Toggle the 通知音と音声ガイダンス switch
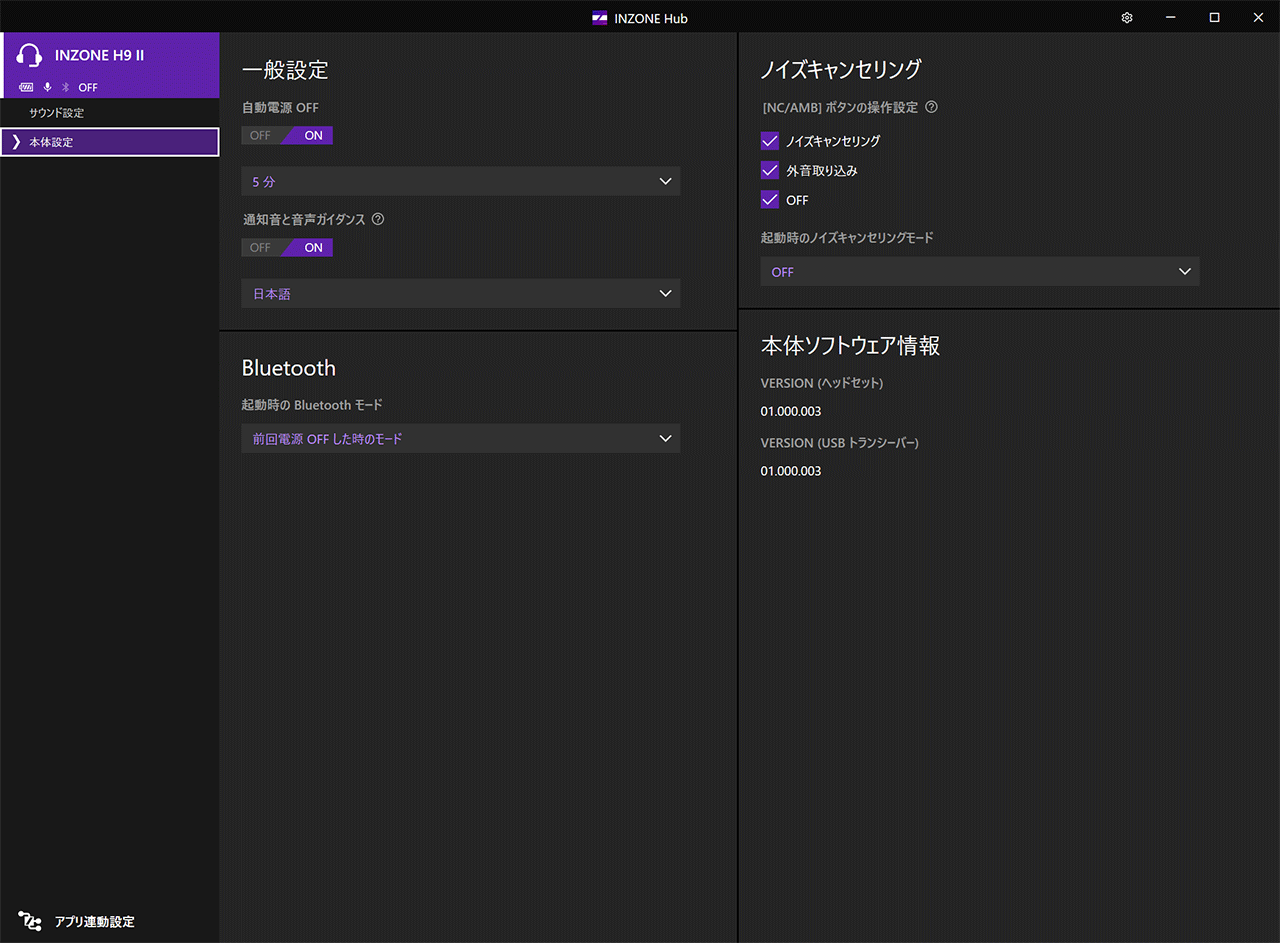1280x943 pixels. point(287,248)
